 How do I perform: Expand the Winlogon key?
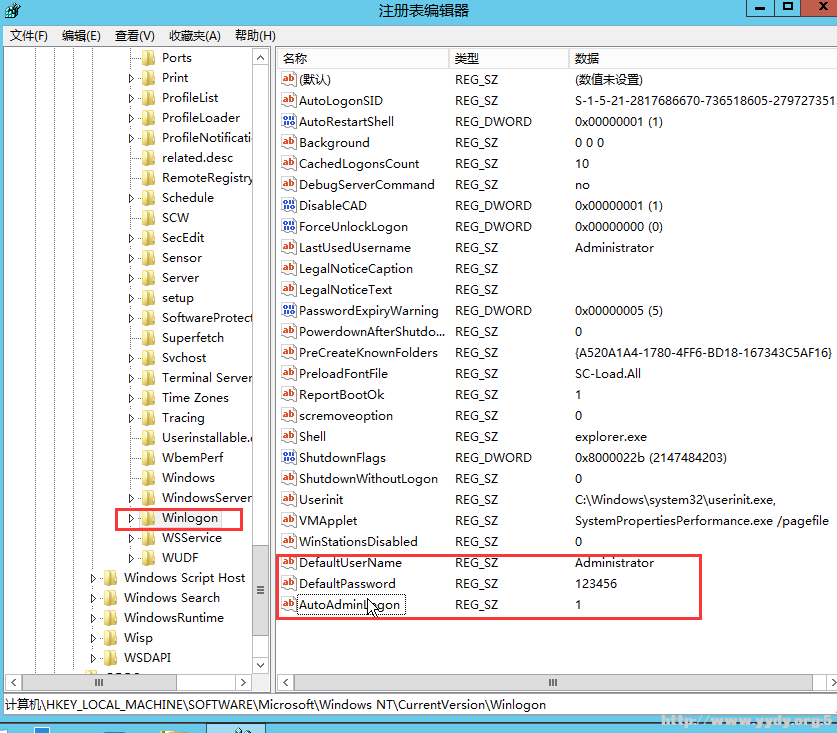(x=131, y=518)
